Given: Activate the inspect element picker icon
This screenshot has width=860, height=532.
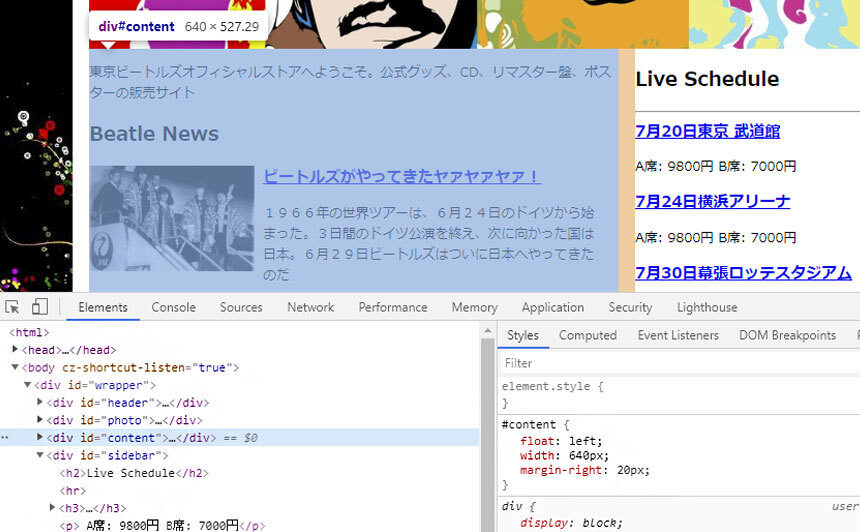Looking at the screenshot, I should tap(12, 307).
